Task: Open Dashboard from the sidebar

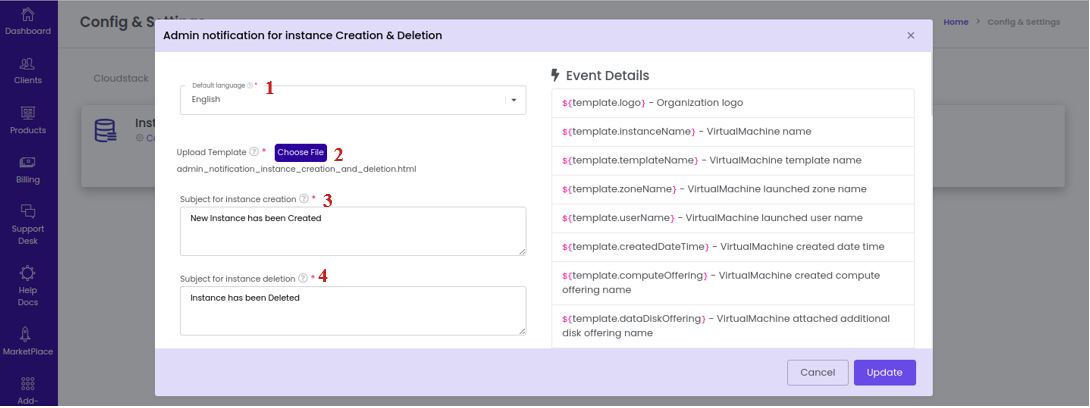Action: (28, 21)
